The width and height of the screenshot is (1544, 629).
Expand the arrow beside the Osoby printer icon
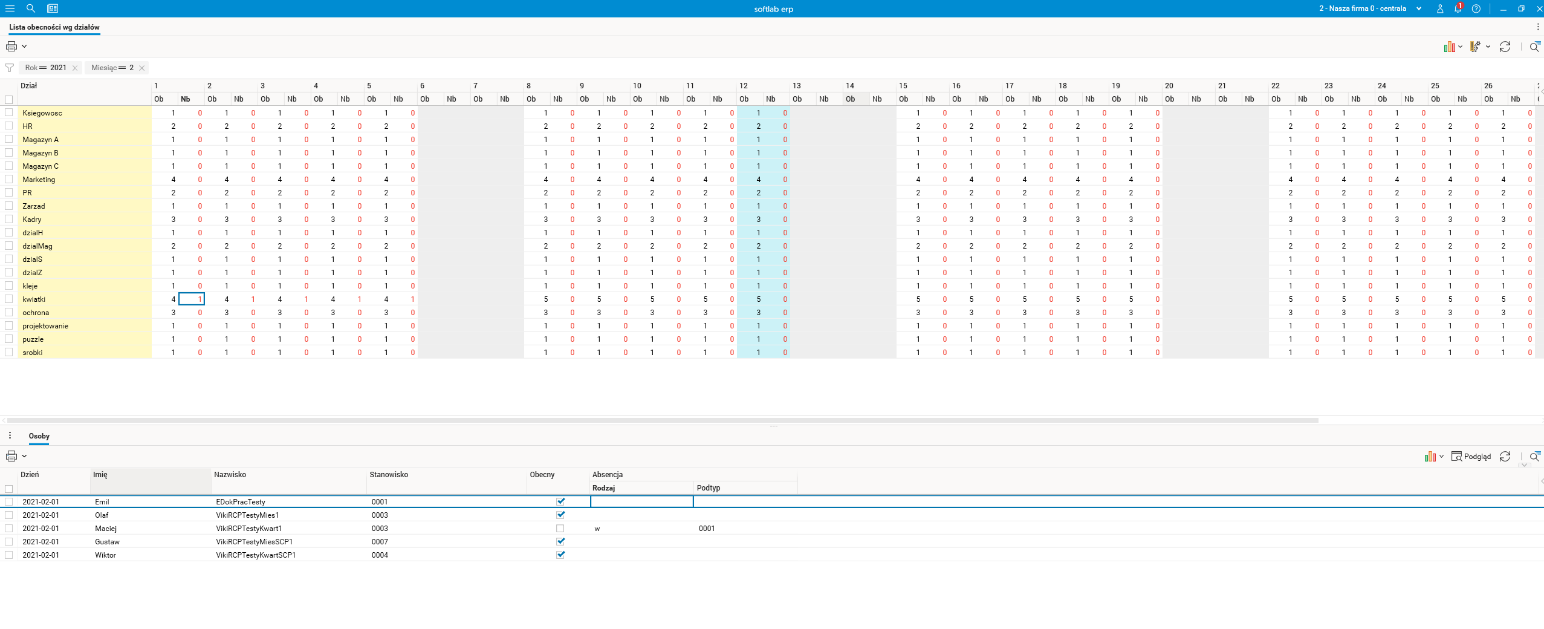(24, 457)
